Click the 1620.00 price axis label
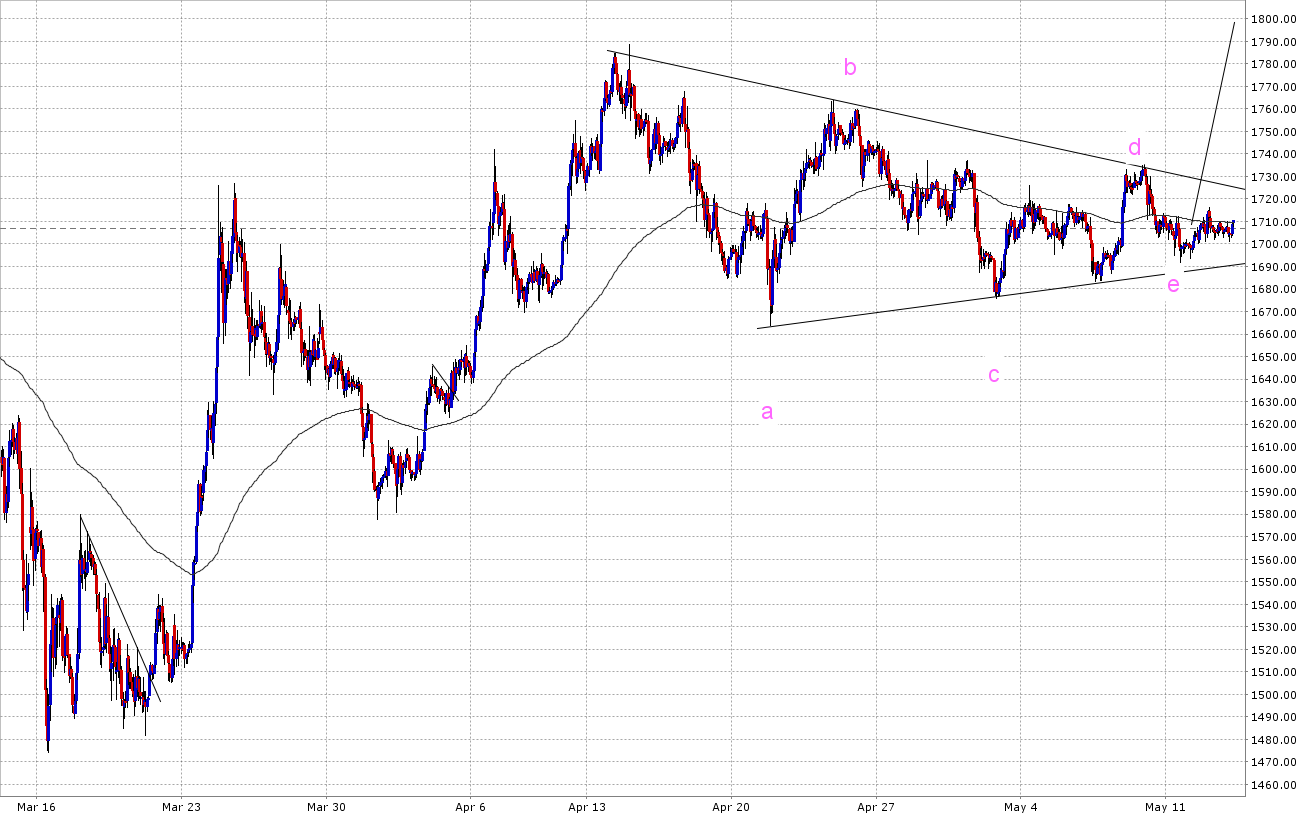1305x821 pixels. pos(1276,425)
